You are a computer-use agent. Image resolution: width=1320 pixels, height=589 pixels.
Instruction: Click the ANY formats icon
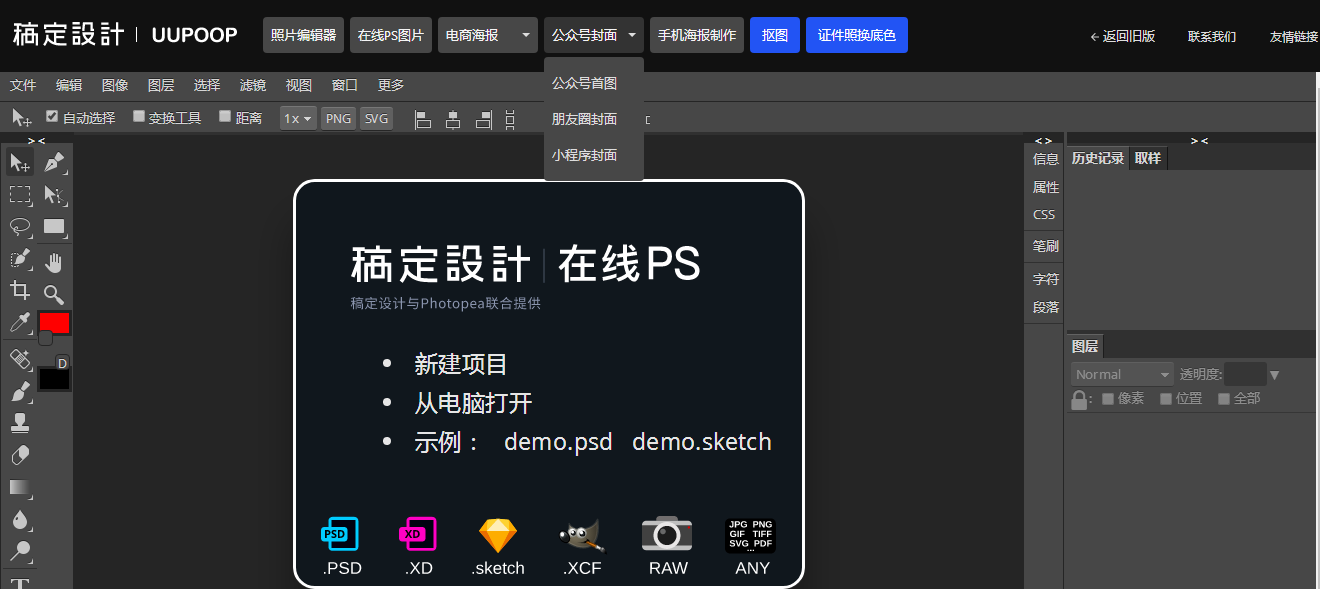(751, 535)
